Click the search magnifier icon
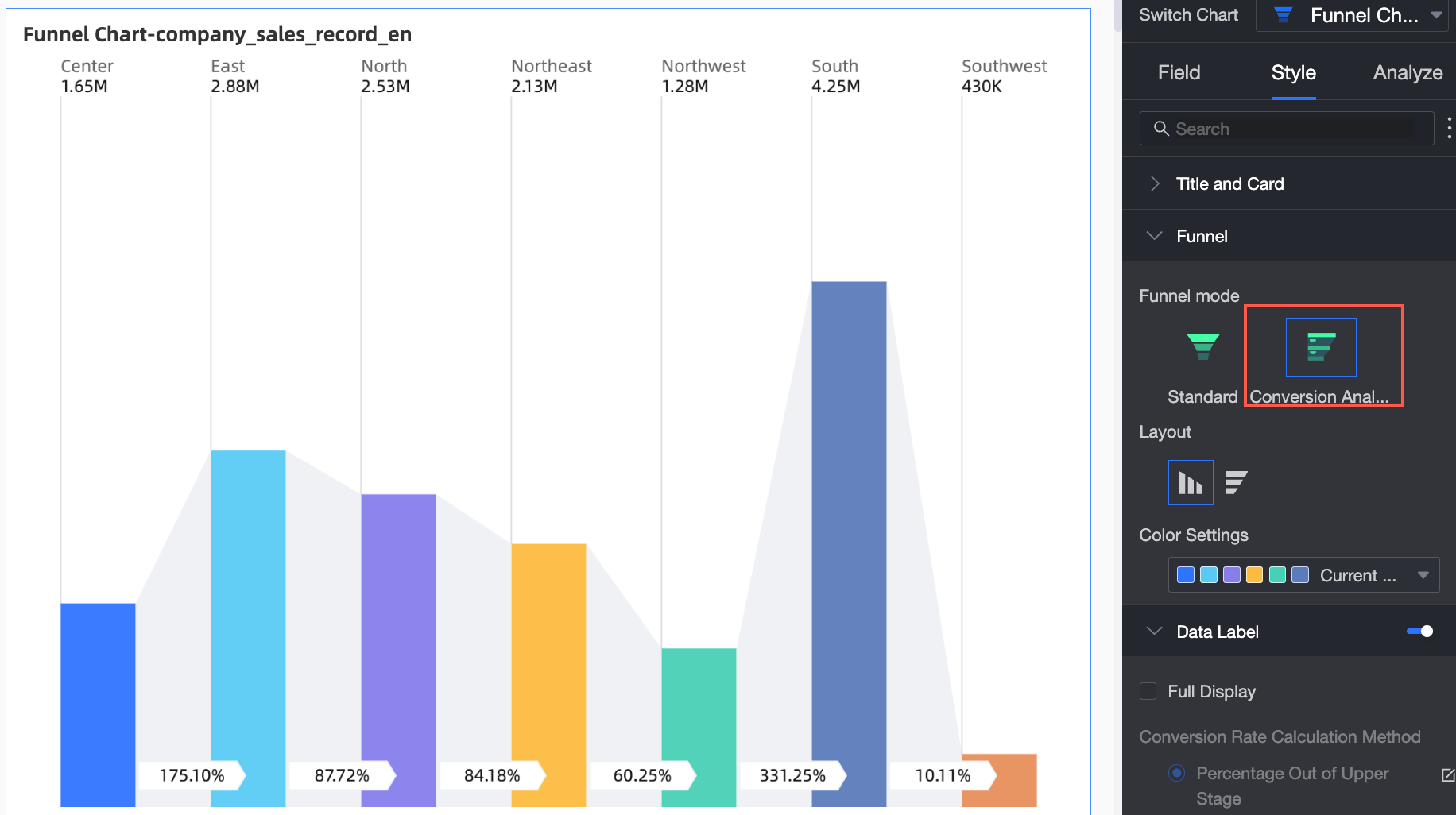The width and height of the screenshot is (1456, 815). click(x=1161, y=129)
